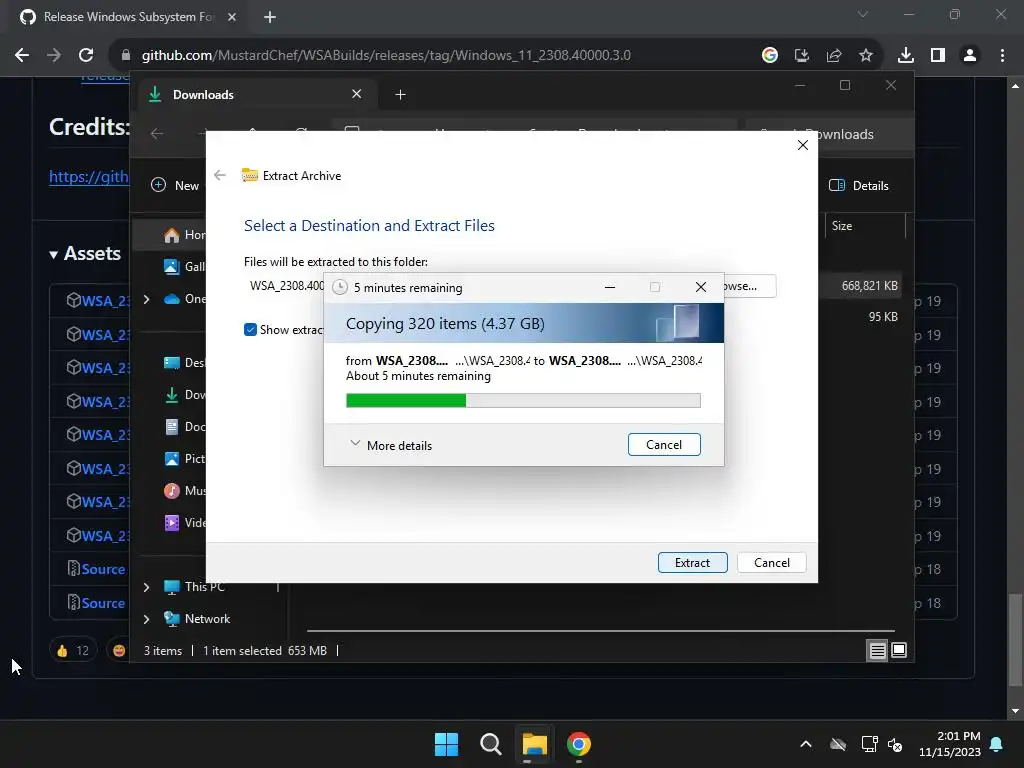Click the network tray icon

coord(869,744)
